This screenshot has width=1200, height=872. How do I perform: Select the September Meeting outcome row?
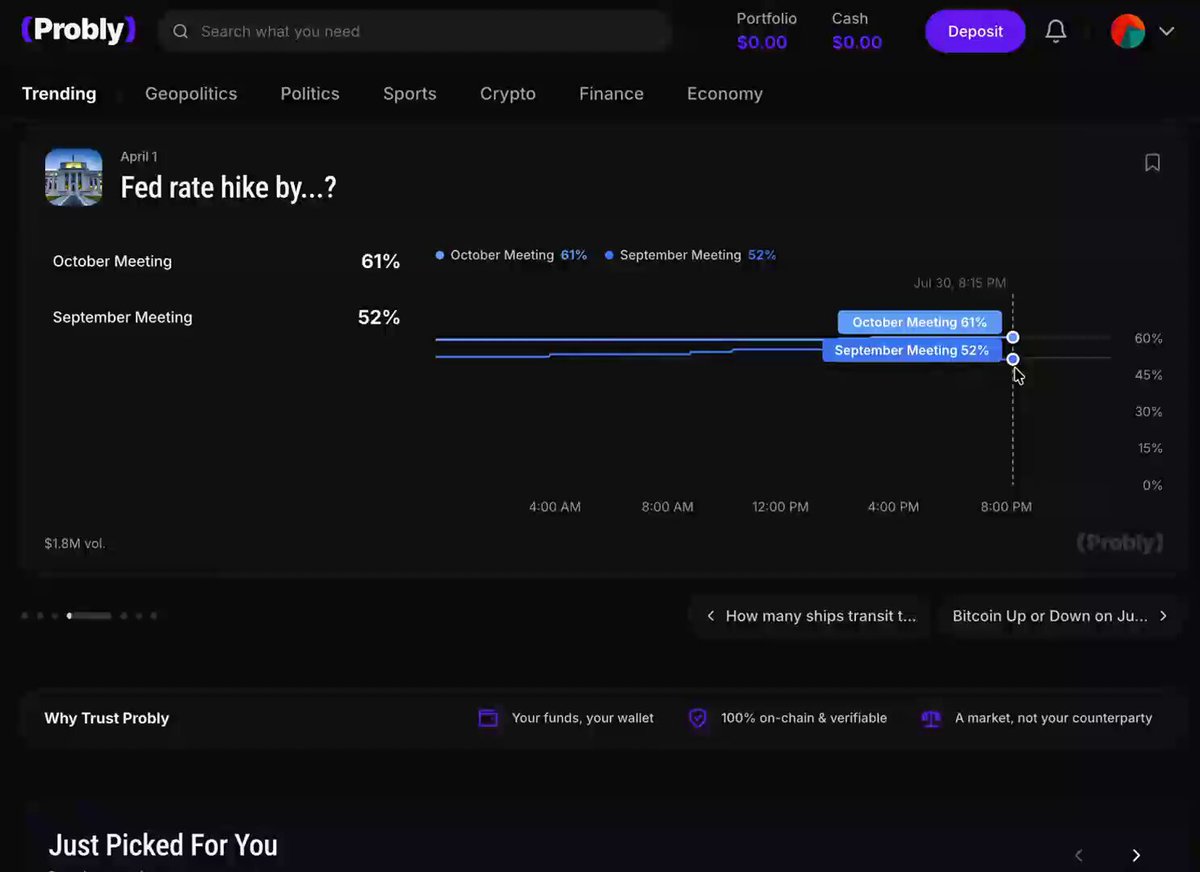(x=226, y=317)
